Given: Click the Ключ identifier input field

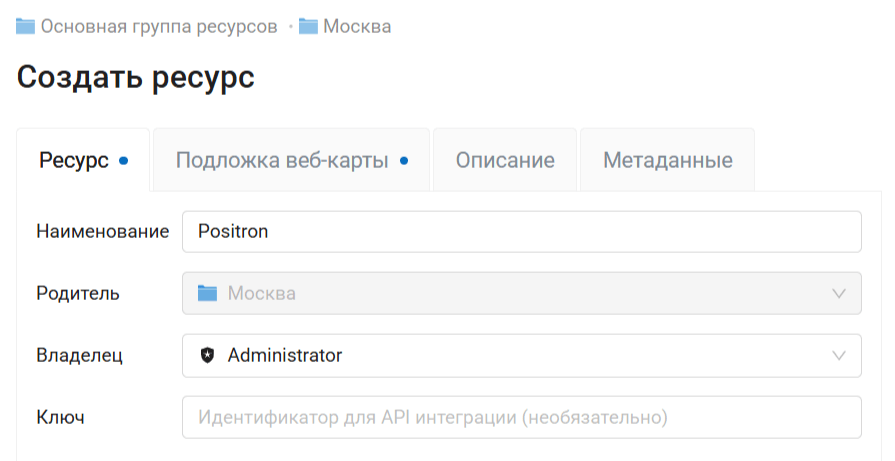Looking at the screenshot, I should [x=520, y=417].
